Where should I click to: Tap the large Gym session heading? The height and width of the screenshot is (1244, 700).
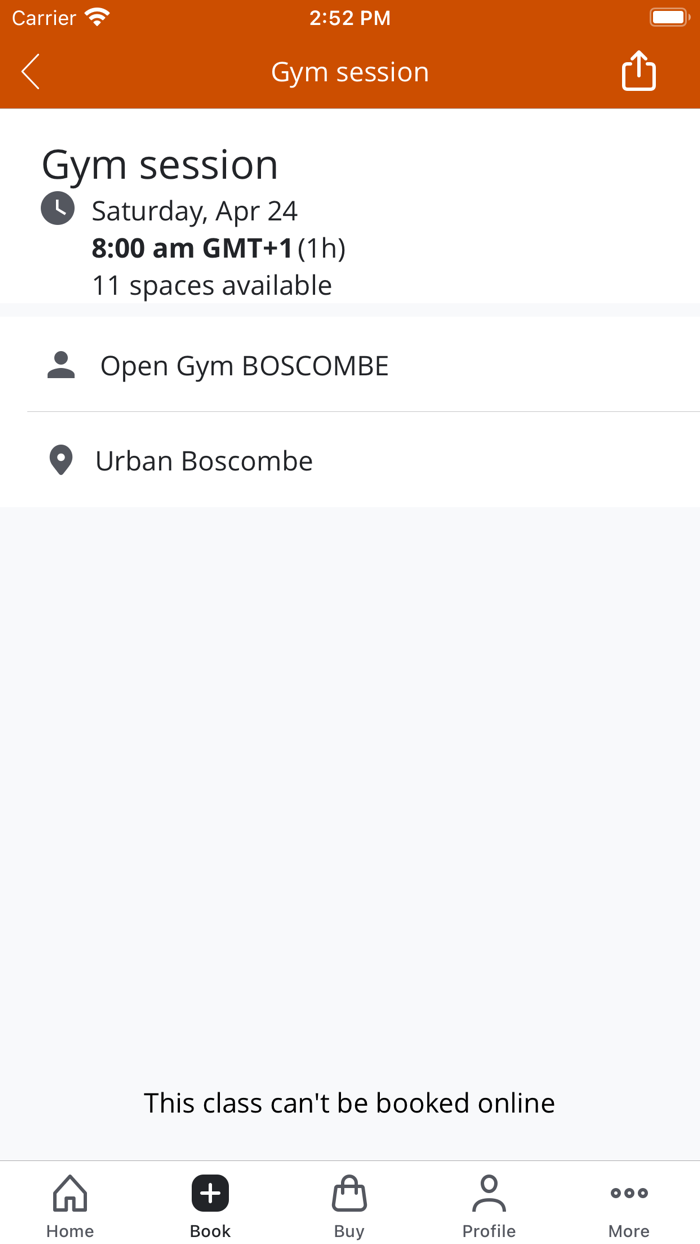160,165
